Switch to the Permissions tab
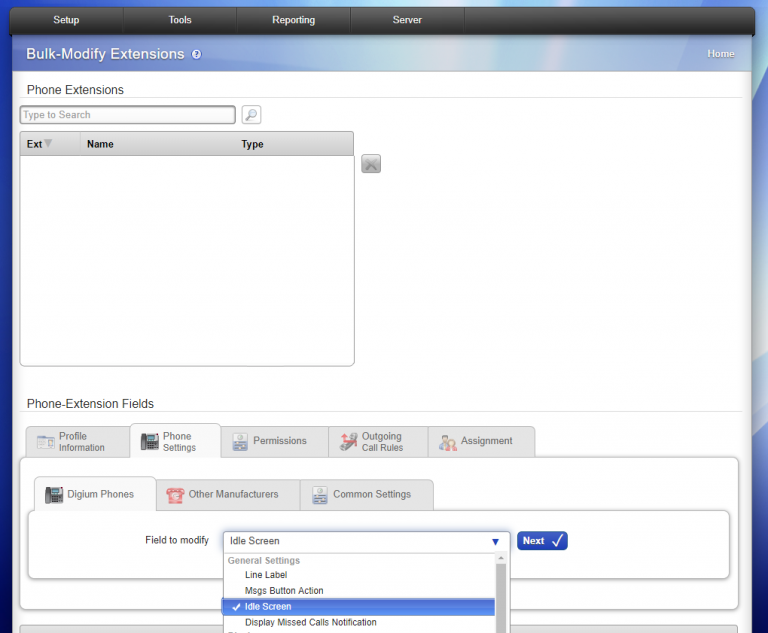The height and width of the screenshot is (633, 768). [x=275, y=441]
